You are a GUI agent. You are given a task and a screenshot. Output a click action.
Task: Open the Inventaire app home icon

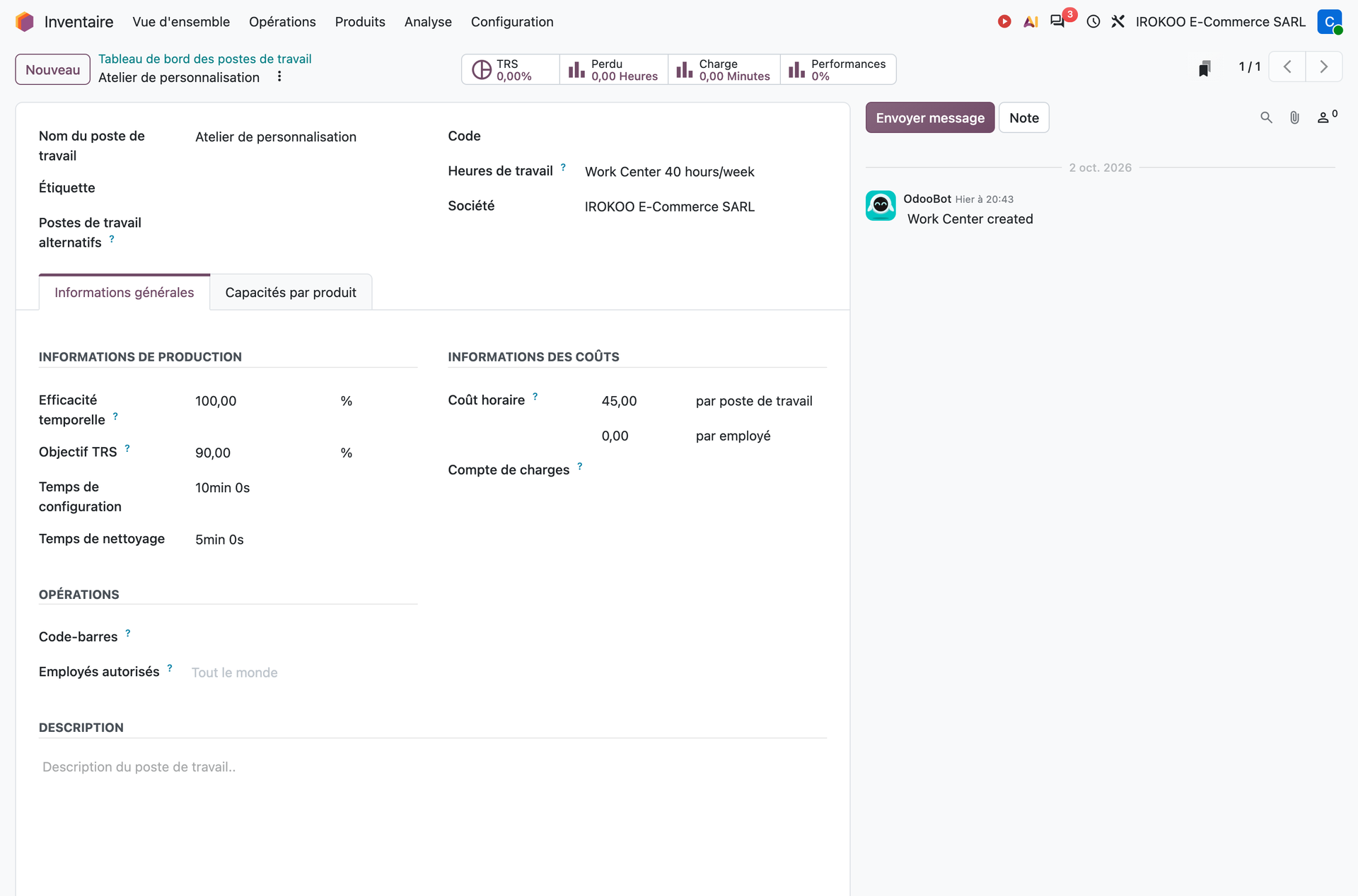coord(25,22)
